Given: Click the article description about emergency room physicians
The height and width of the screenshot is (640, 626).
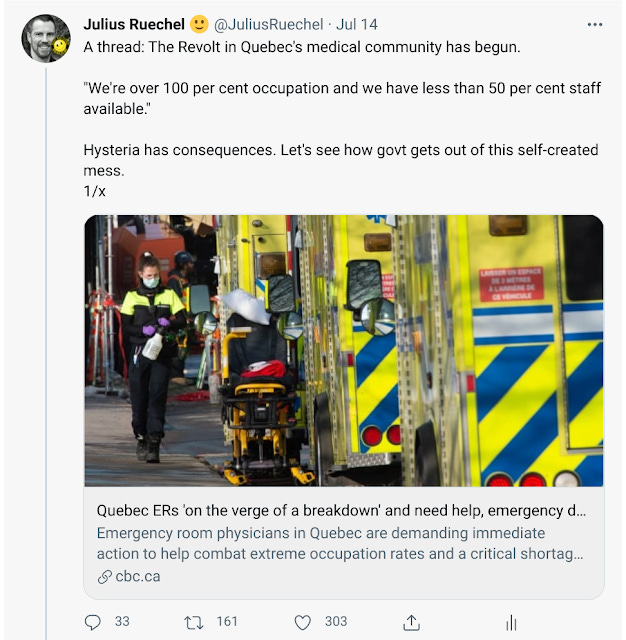Looking at the screenshot, I should 340,543.
